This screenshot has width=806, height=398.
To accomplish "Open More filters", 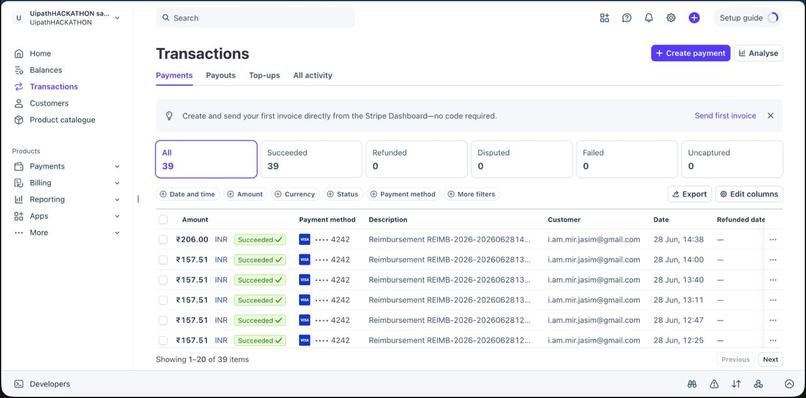I will (x=471, y=194).
